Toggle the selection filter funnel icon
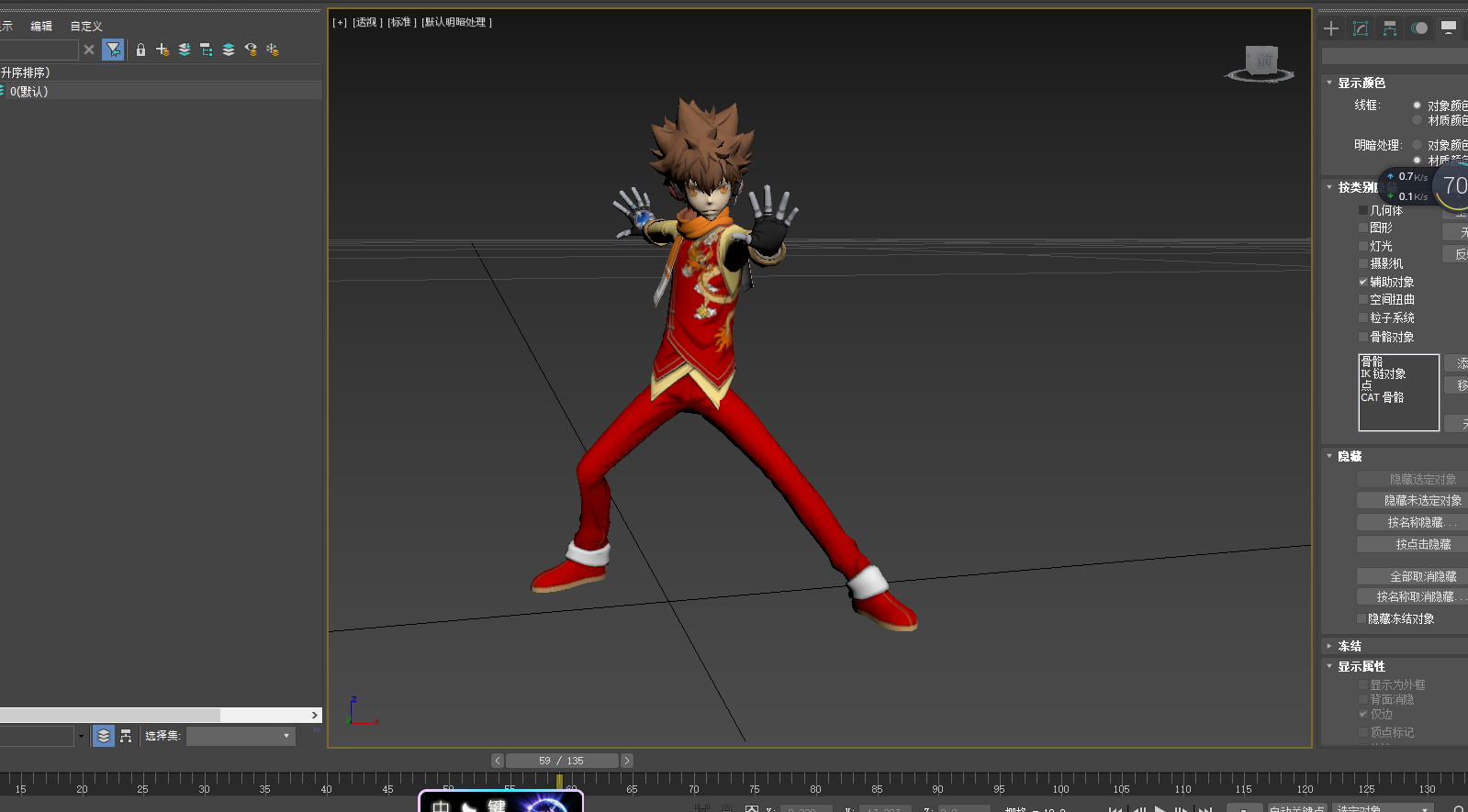Viewport: 1468px width, 812px height. [113, 50]
